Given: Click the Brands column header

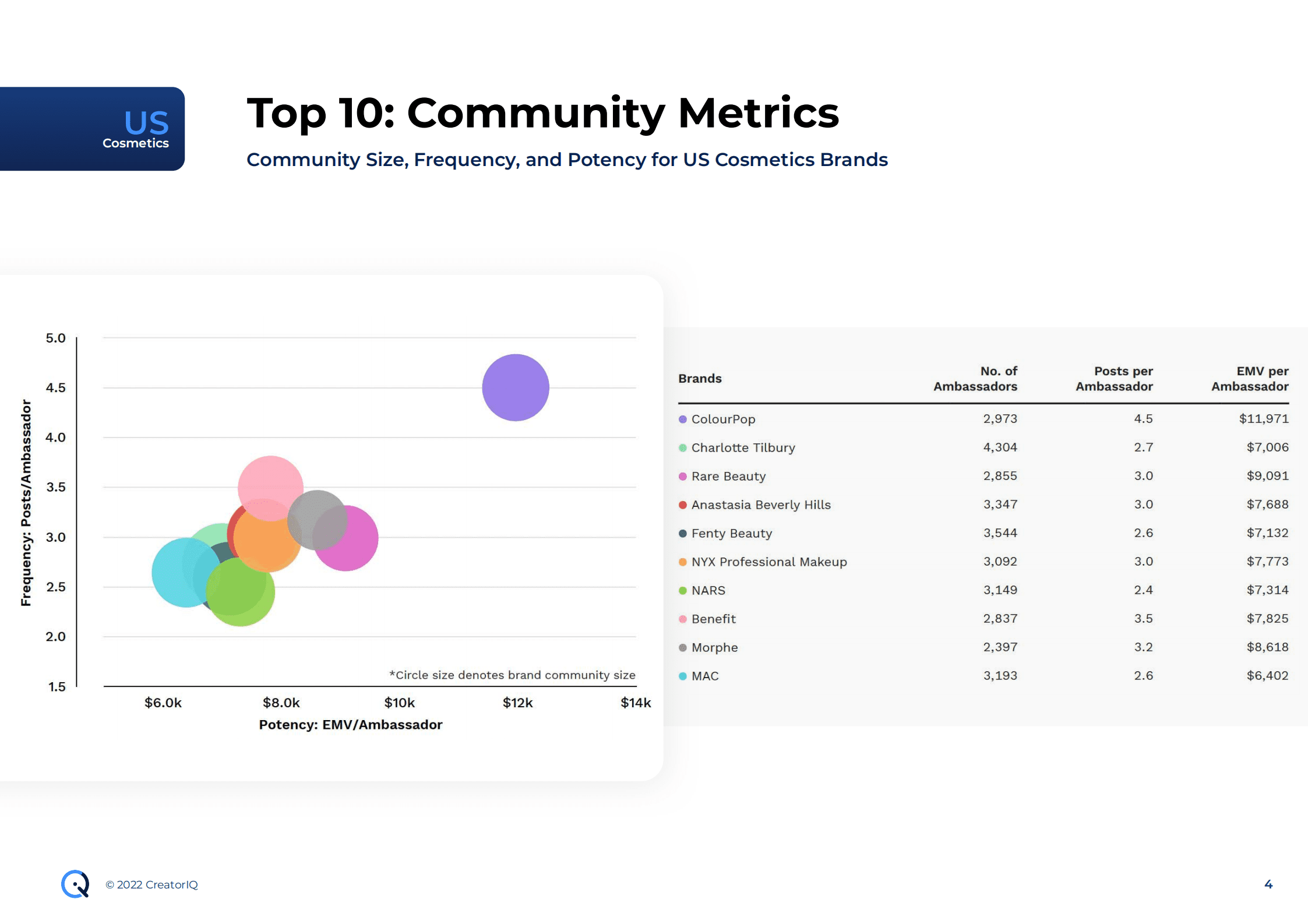Looking at the screenshot, I should tap(700, 378).
